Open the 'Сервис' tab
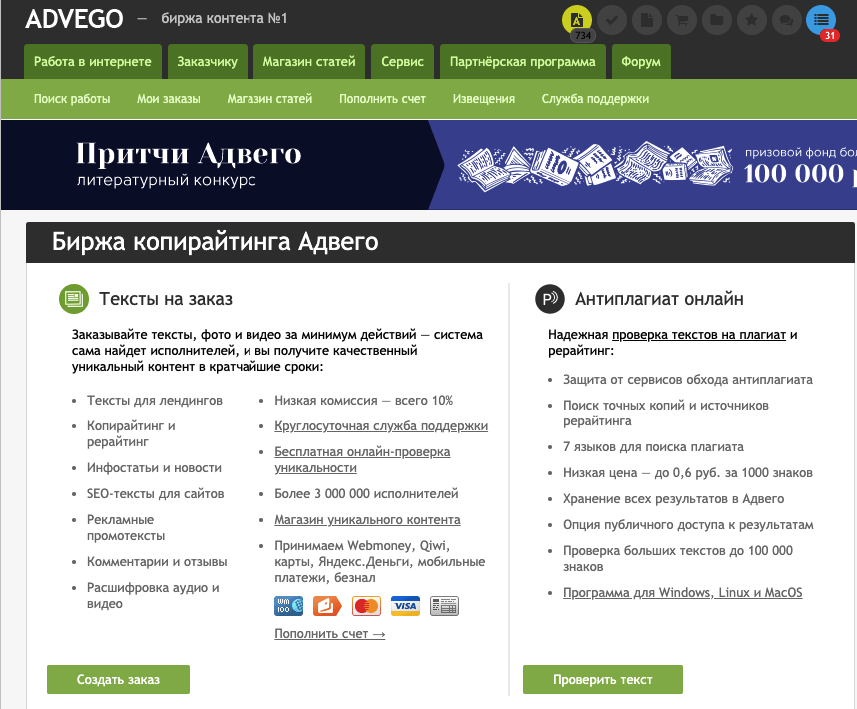The image size is (857, 709). [x=402, y=62]
